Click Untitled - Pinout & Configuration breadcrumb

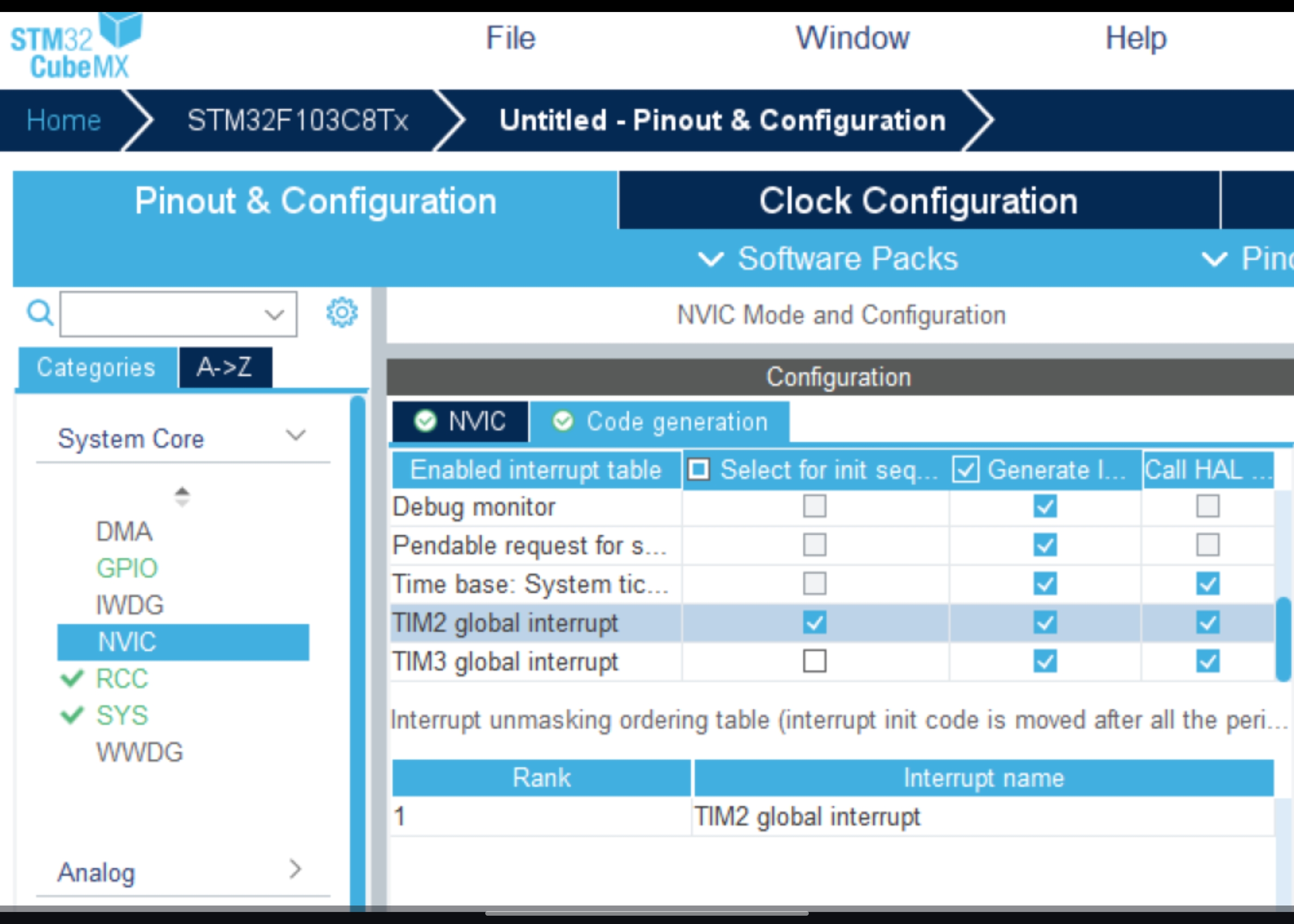pos(723,121)
